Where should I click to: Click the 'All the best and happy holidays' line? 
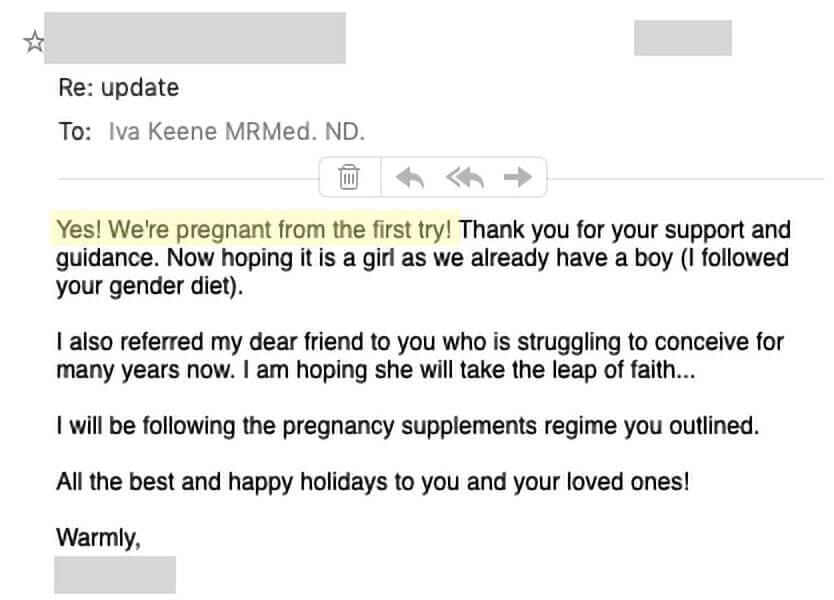point(373,482)
